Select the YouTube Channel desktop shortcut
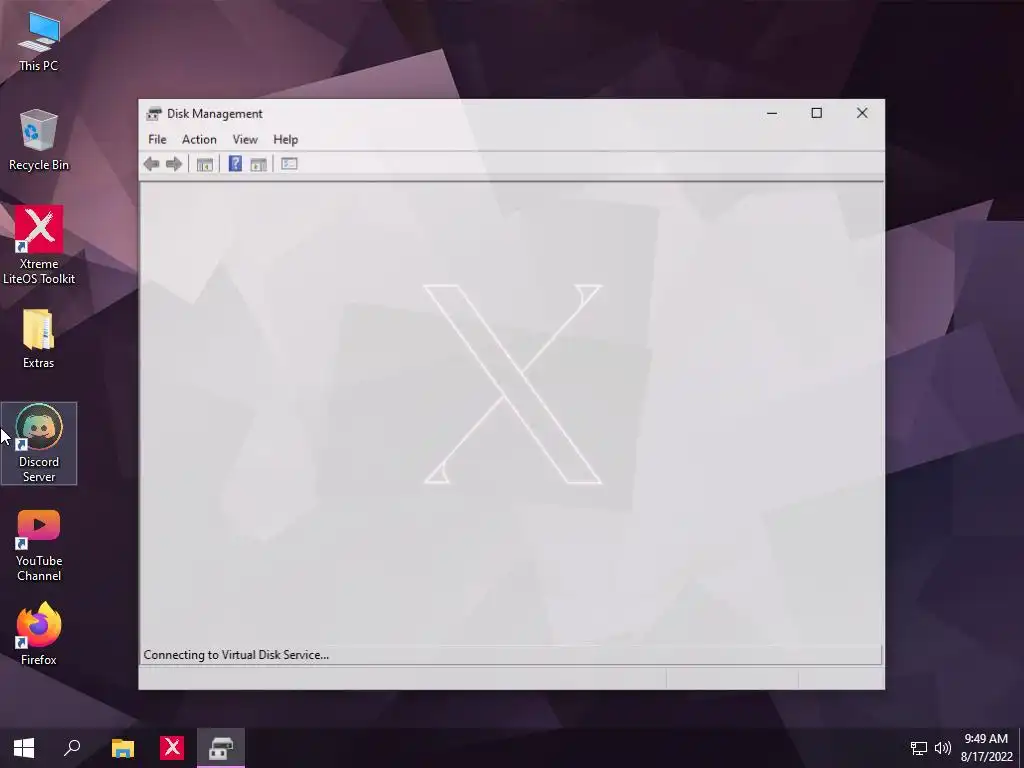This screenshot has width=1024, height=768. [x=39, y=545]
